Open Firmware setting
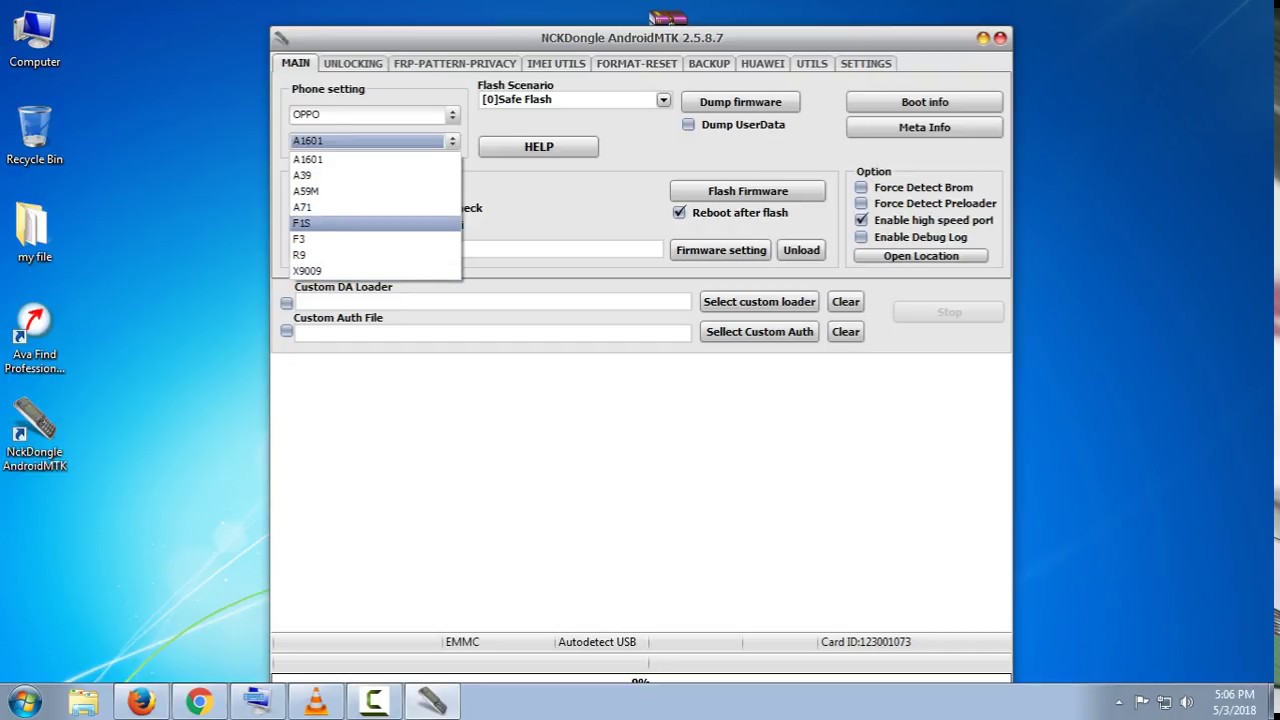1280x720 pixels. coord(721,250)
